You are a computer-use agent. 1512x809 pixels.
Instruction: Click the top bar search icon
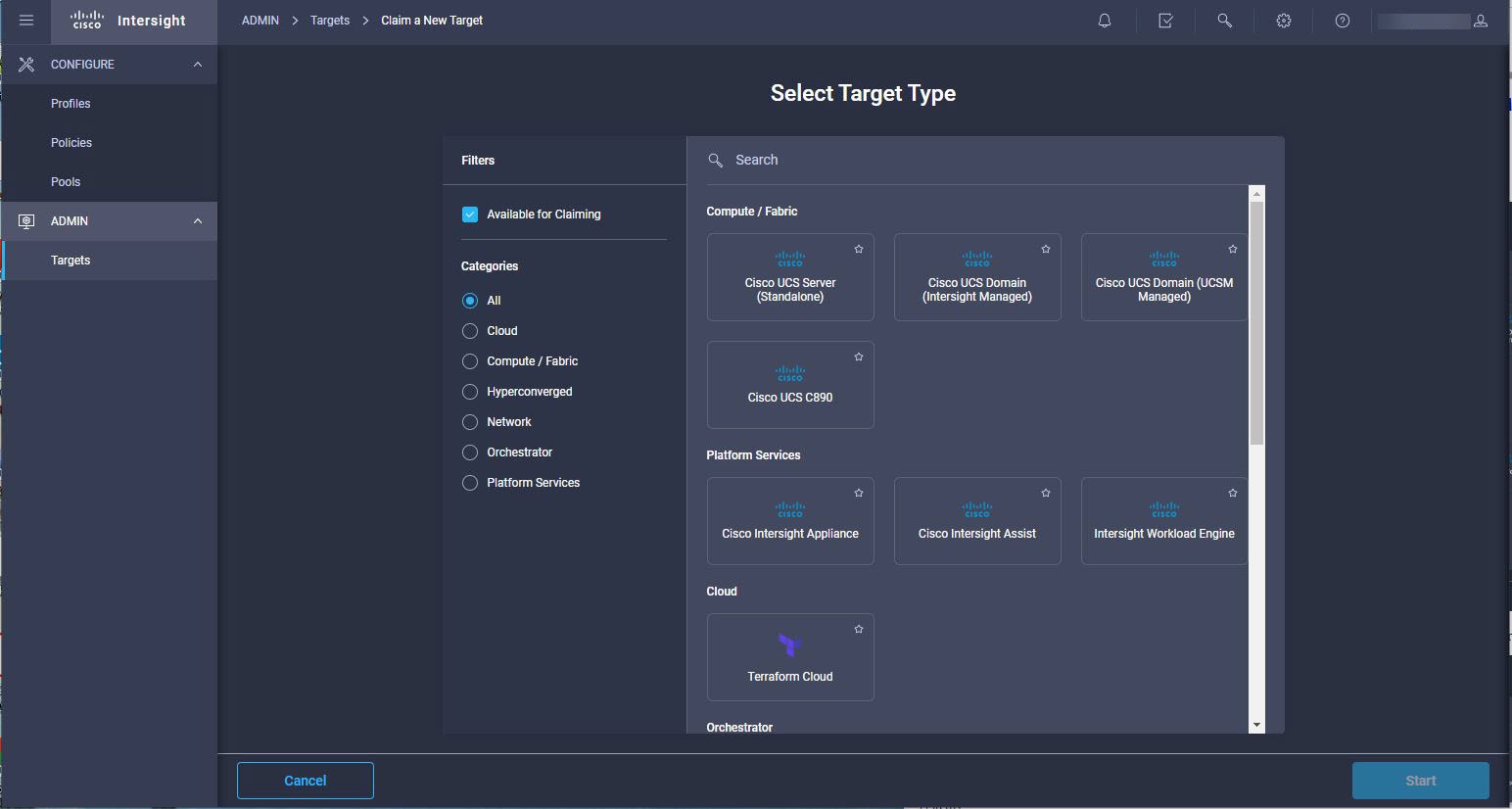[1224, 21]
